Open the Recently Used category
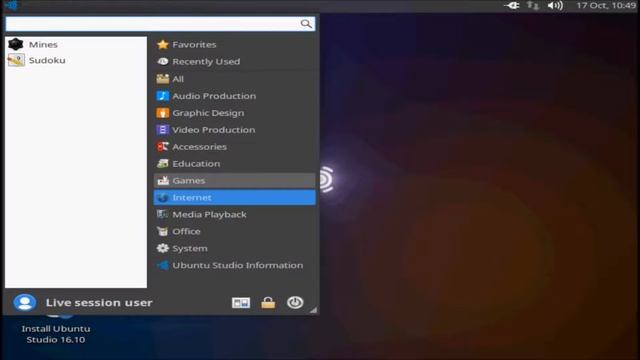 coord(234,62)
